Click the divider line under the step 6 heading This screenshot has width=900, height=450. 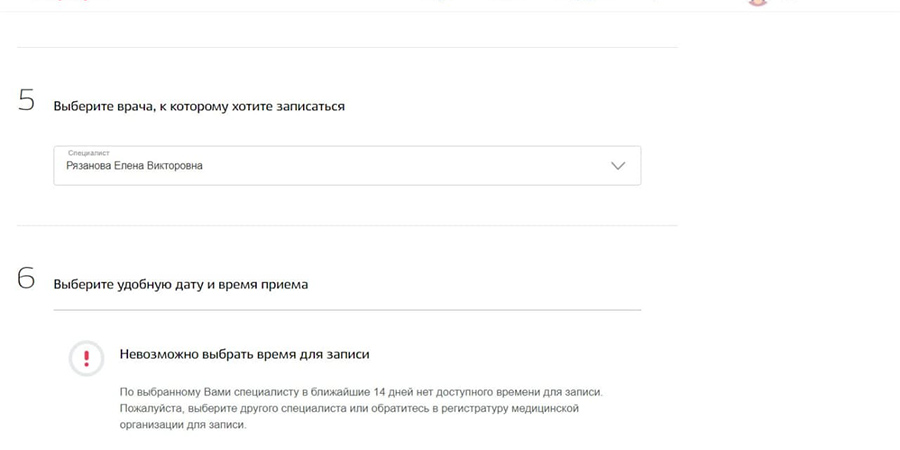[347, 310]
